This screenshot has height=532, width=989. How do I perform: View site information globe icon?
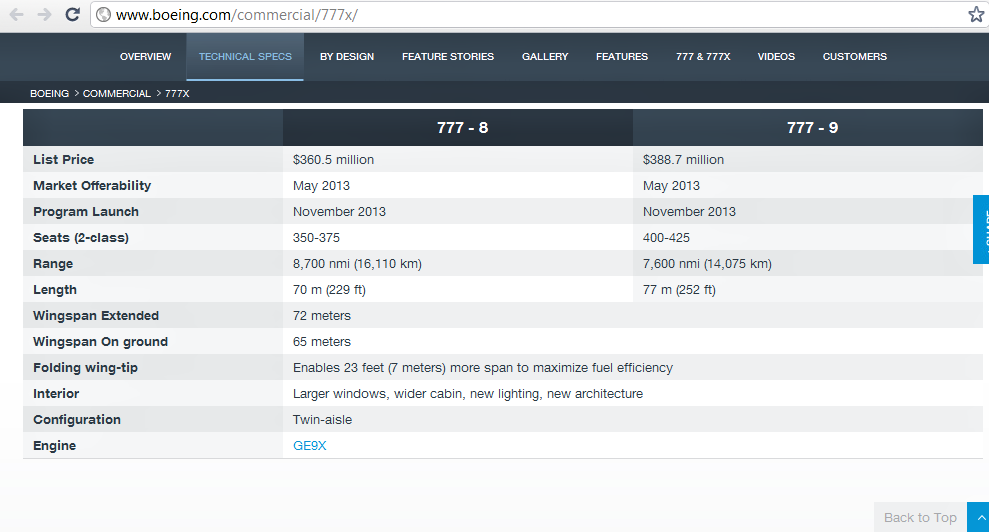point(103,15)
